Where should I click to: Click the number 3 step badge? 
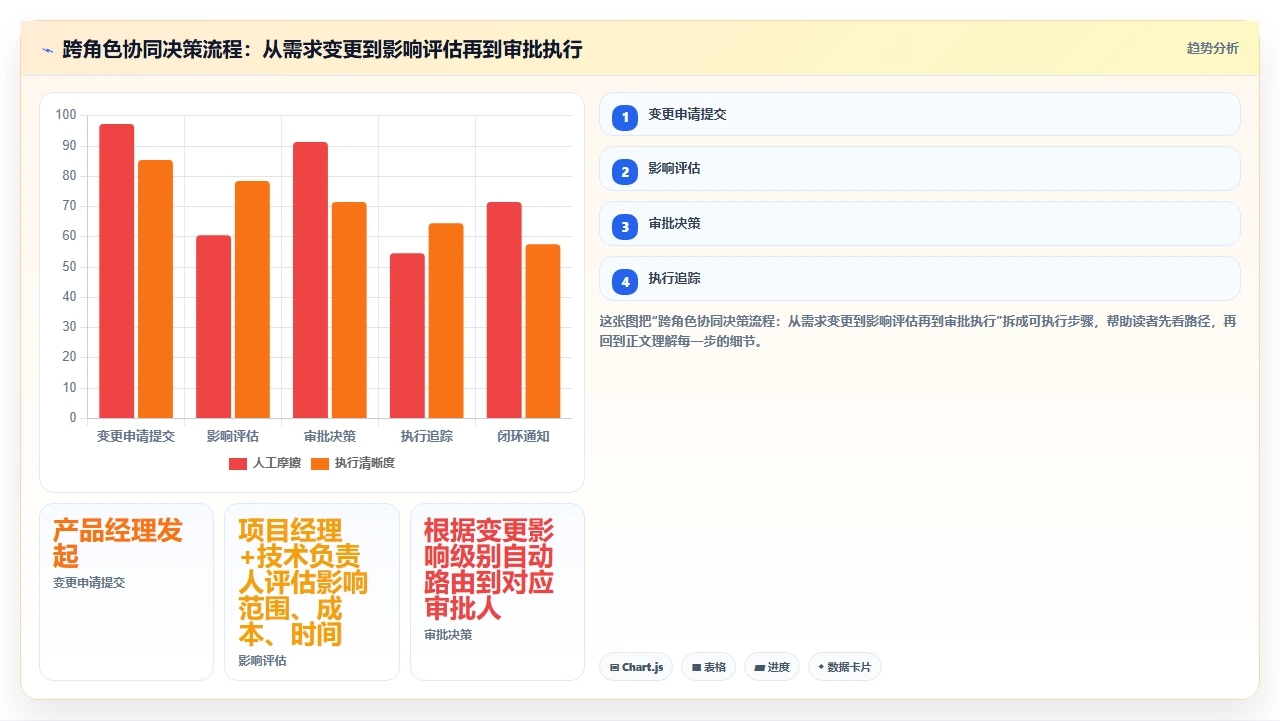point(625,227)
